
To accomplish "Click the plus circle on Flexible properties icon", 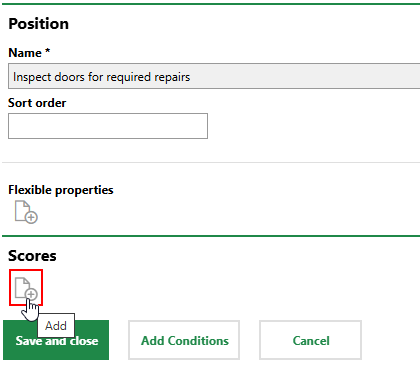I will (31, 218).
